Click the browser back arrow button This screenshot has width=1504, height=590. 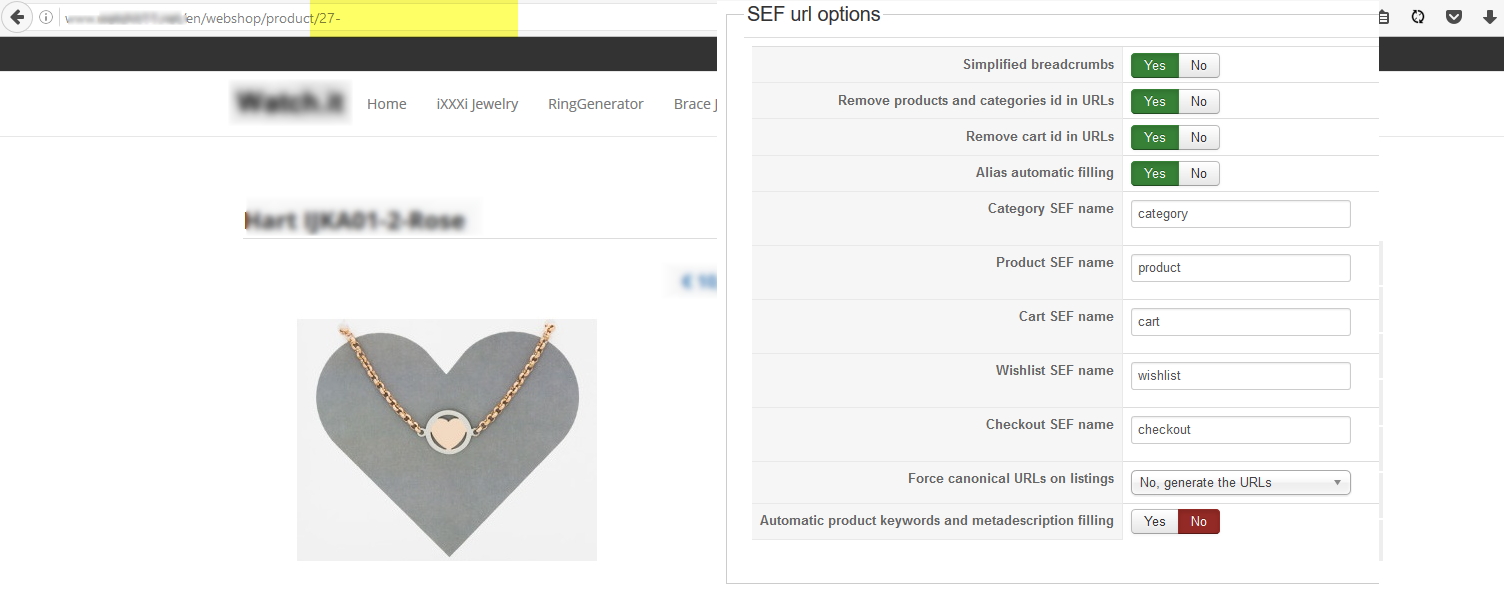17,18
